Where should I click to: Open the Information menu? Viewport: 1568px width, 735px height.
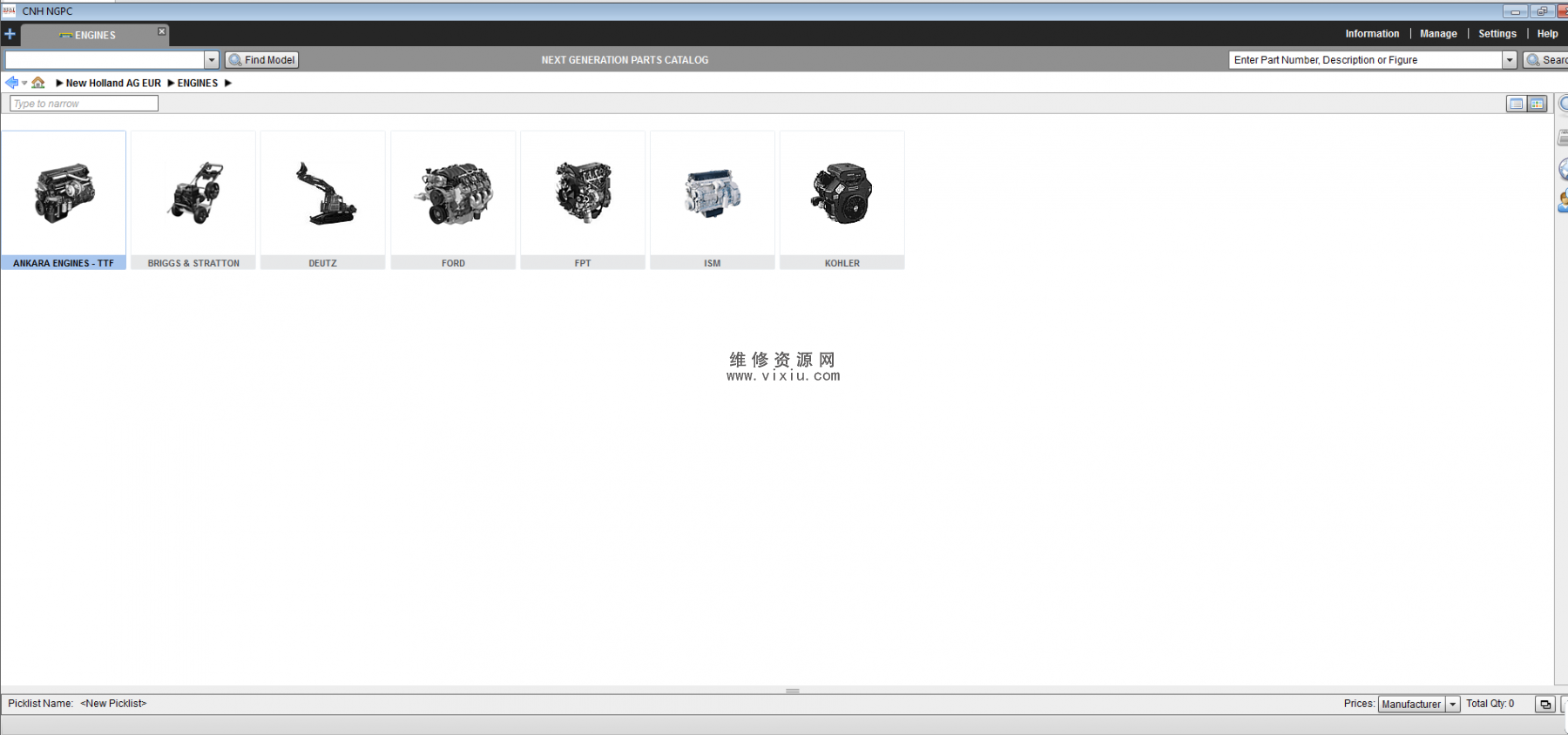click(x=1372, y=34)
